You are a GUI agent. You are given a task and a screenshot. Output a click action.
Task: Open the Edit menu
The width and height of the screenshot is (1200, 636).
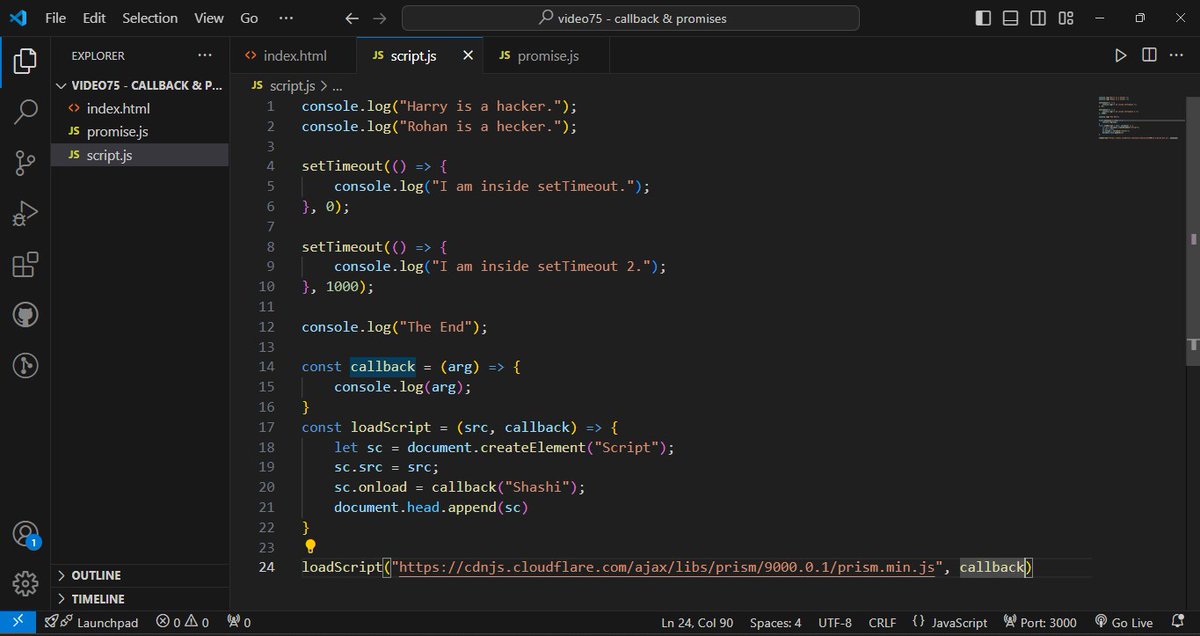tap(94, 18)
